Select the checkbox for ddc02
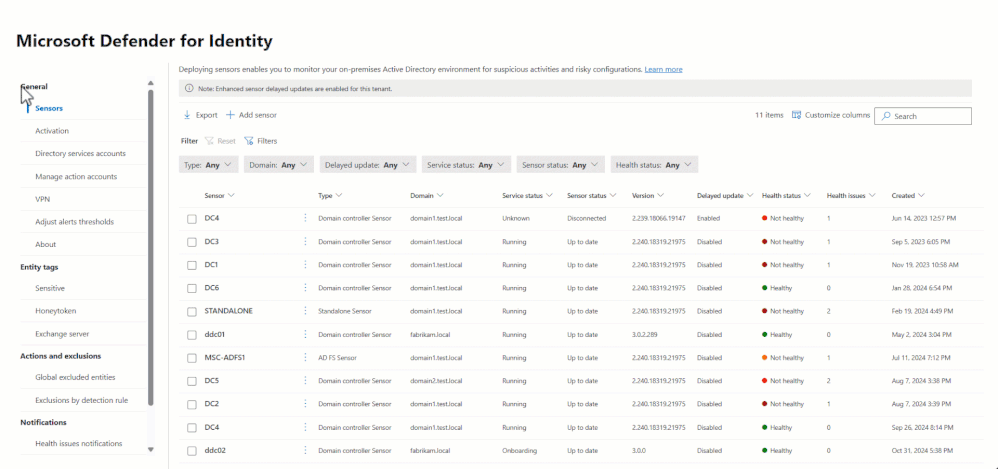The height and width of the screenshot is (469, 998). click(192, 451)
